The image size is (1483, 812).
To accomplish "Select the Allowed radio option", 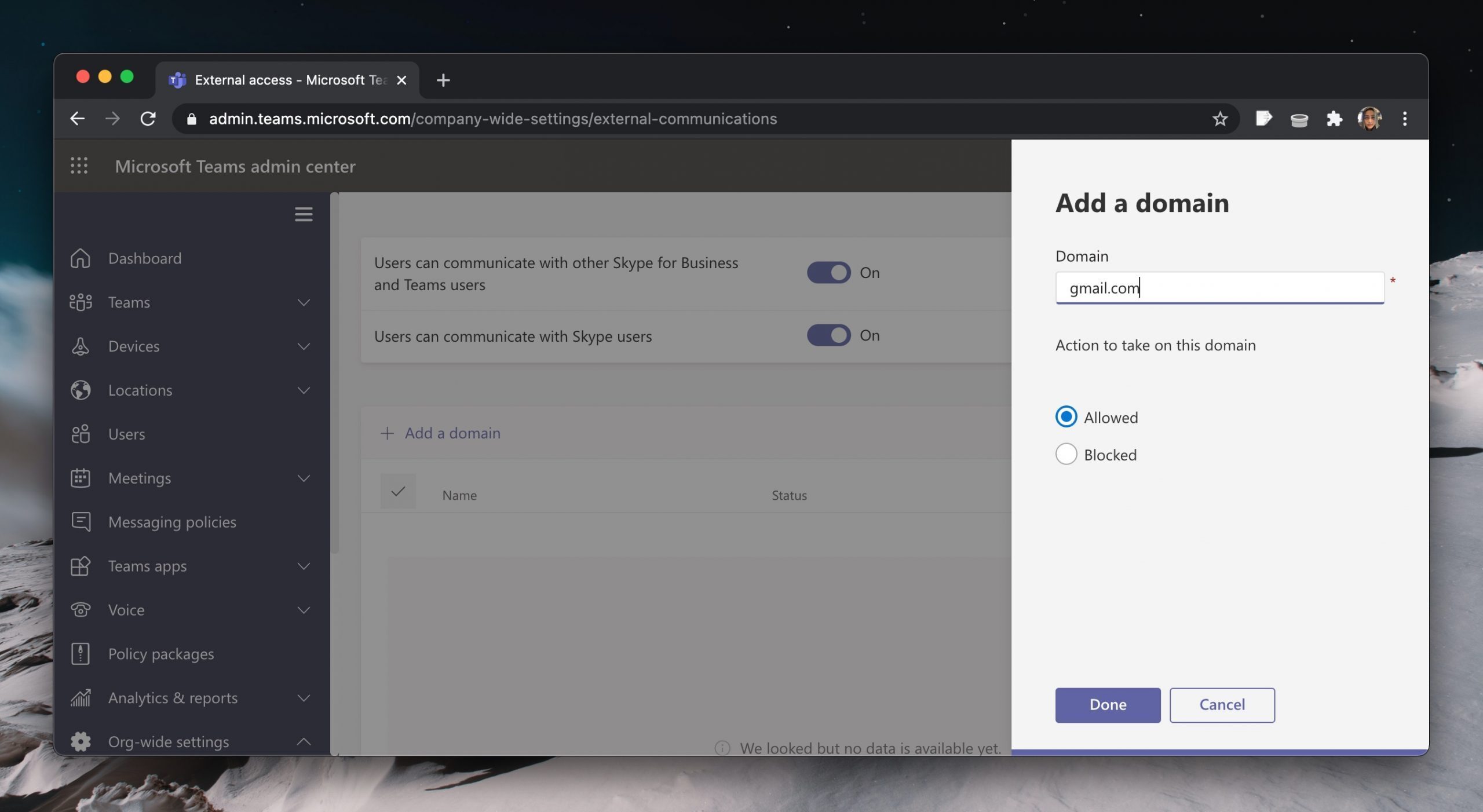I will (x=1066, y=417).
